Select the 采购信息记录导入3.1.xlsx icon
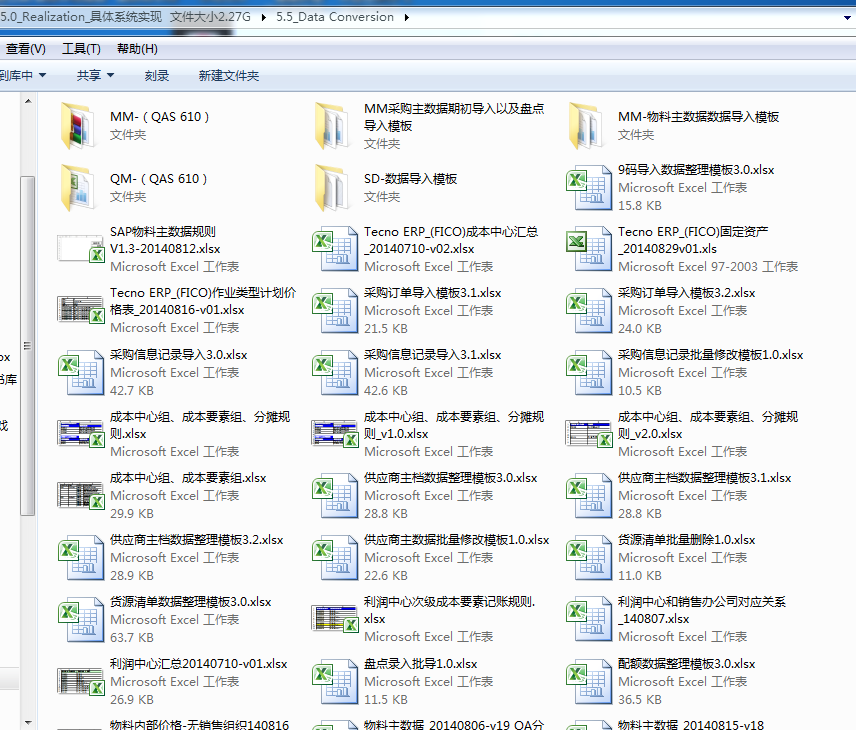Screen dimensions: 856x730 (335, 372)
